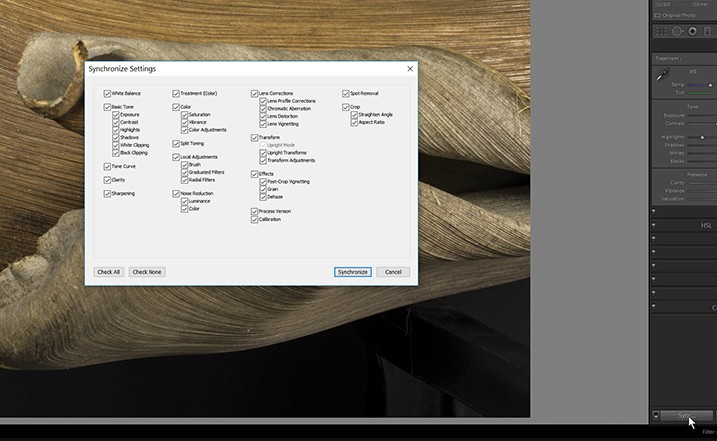Toggle the Upright Transforms checkbox
This screenshot has height=441, width=717.
(263, 153)
